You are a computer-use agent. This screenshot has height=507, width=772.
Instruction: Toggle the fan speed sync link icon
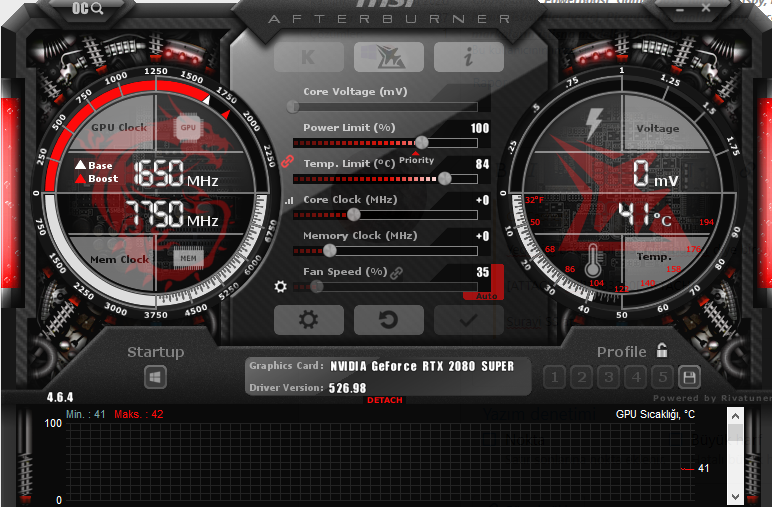point(396,273)
